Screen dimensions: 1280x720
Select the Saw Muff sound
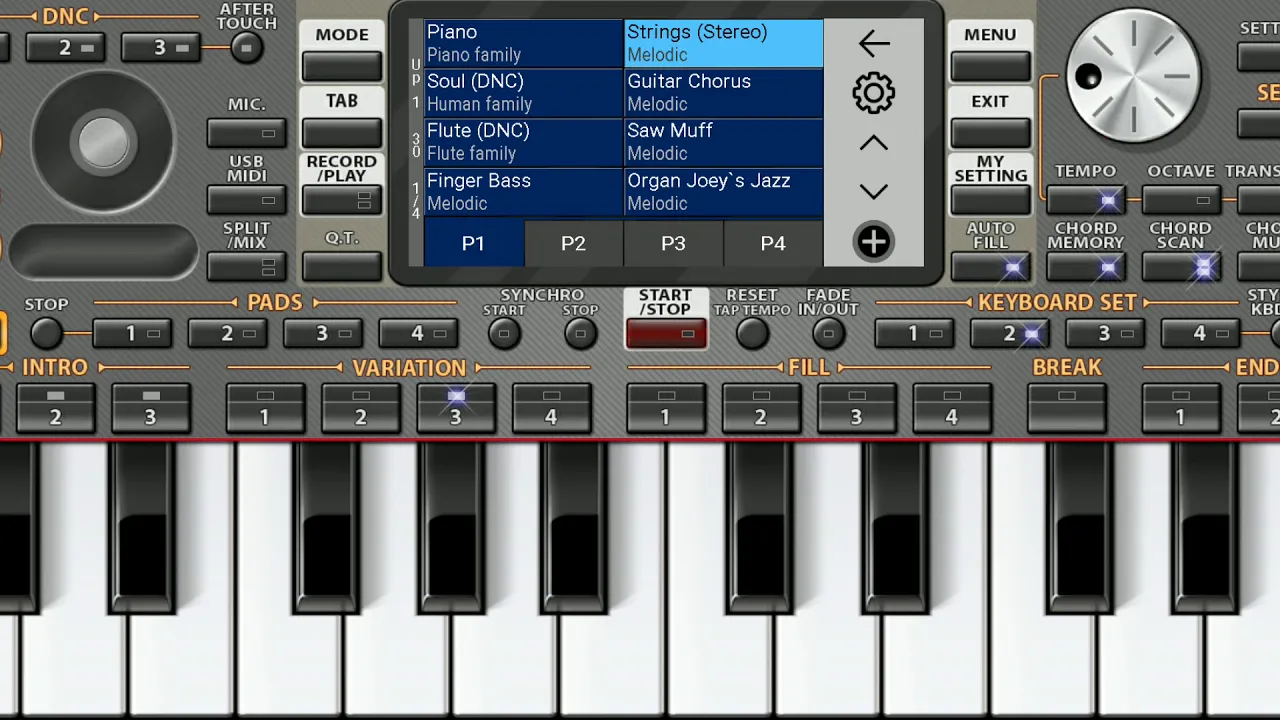pyautogui.click(x=723, y=142)
